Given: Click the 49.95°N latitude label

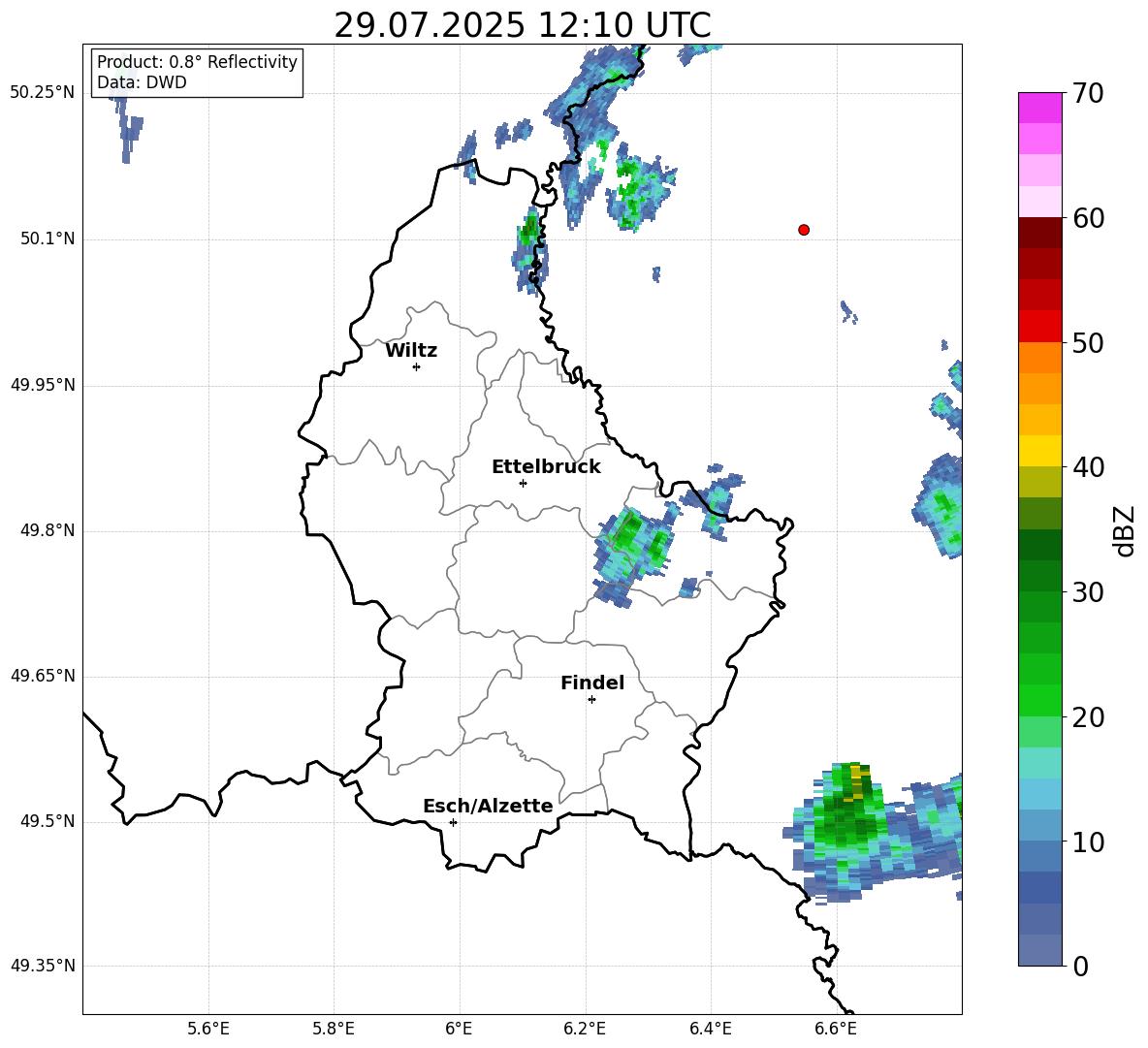Looking at the screenshot, I should [43, 385].
